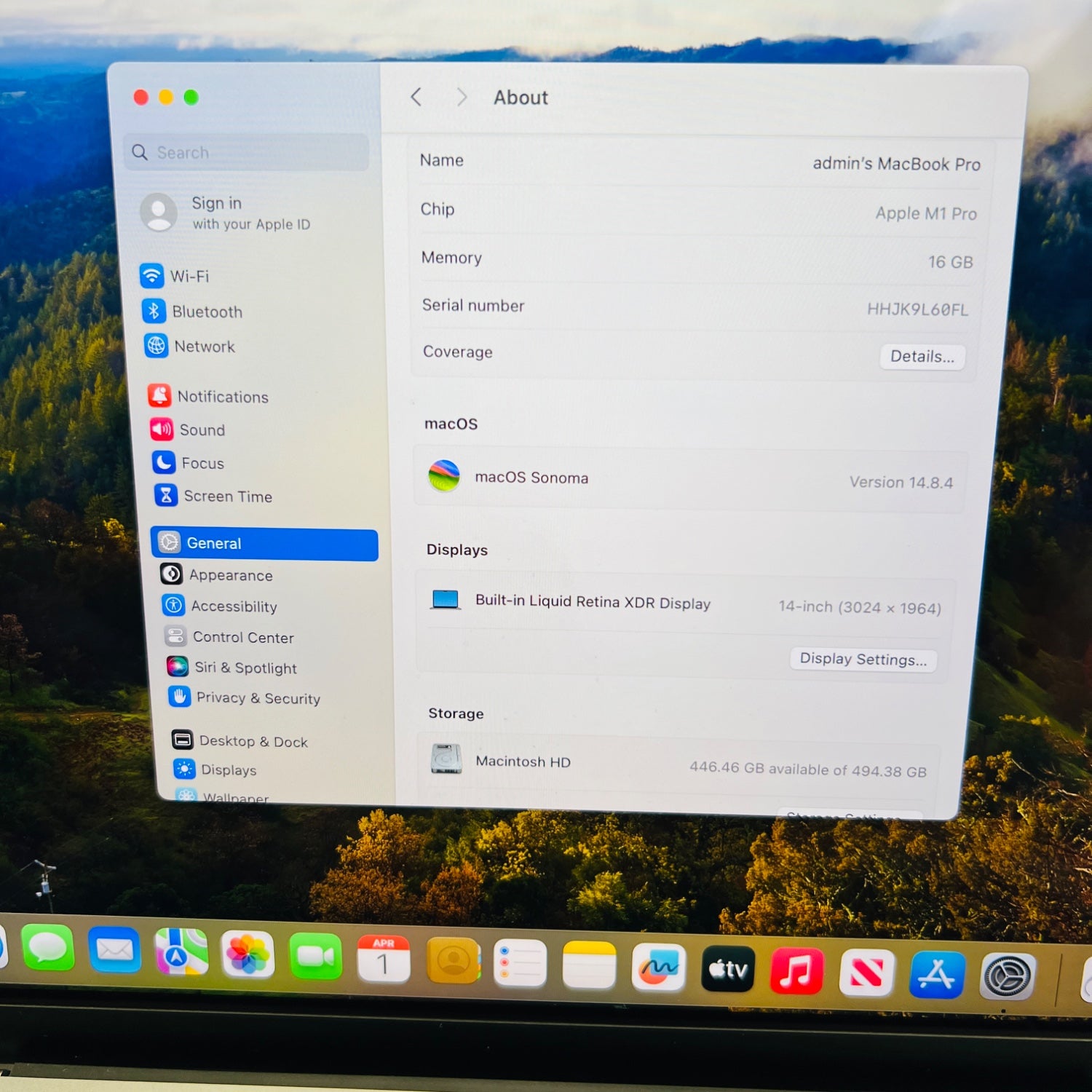Open Notifications settings
Viewport: 1092px width, 1092px height.
(222, 397)
